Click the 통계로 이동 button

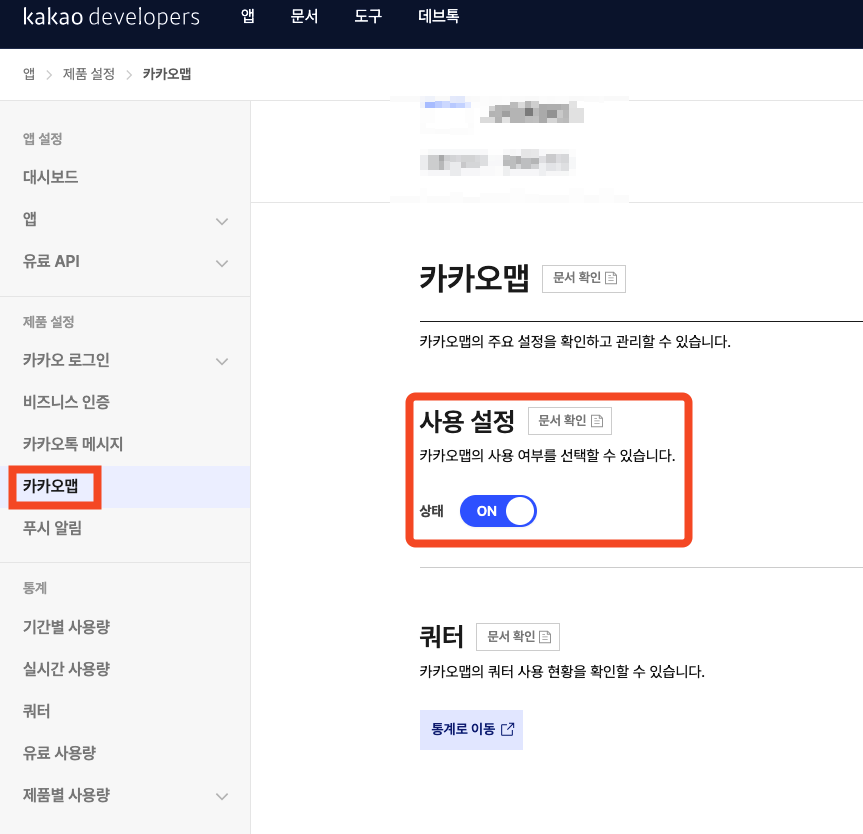(x=471, y=729)
